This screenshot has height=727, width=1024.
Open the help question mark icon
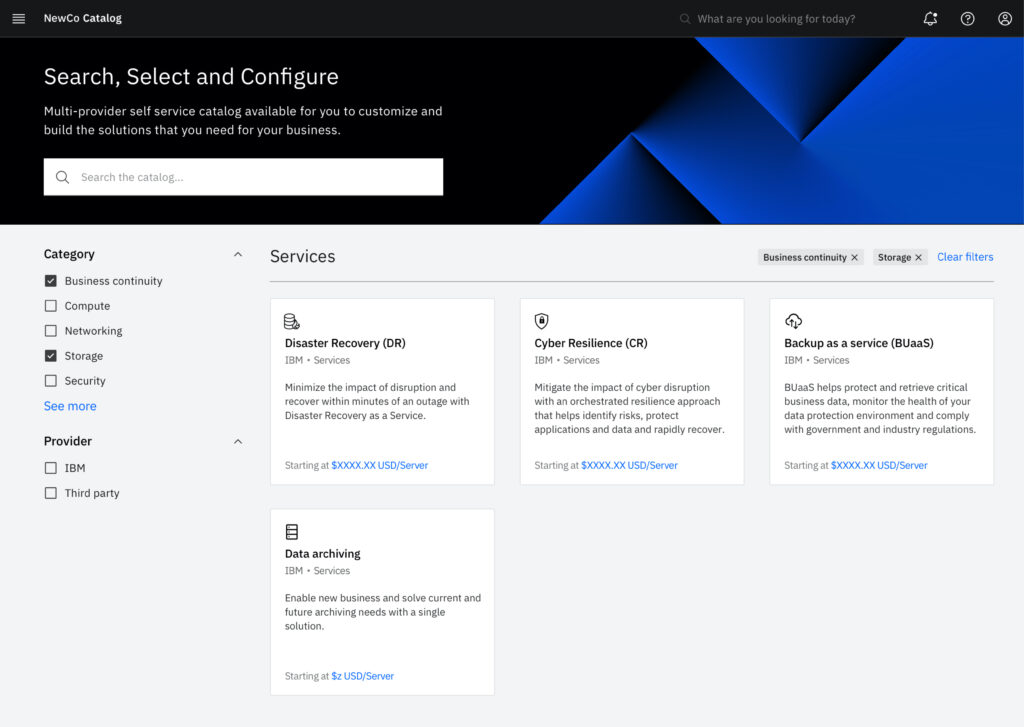tap(967, 19)
